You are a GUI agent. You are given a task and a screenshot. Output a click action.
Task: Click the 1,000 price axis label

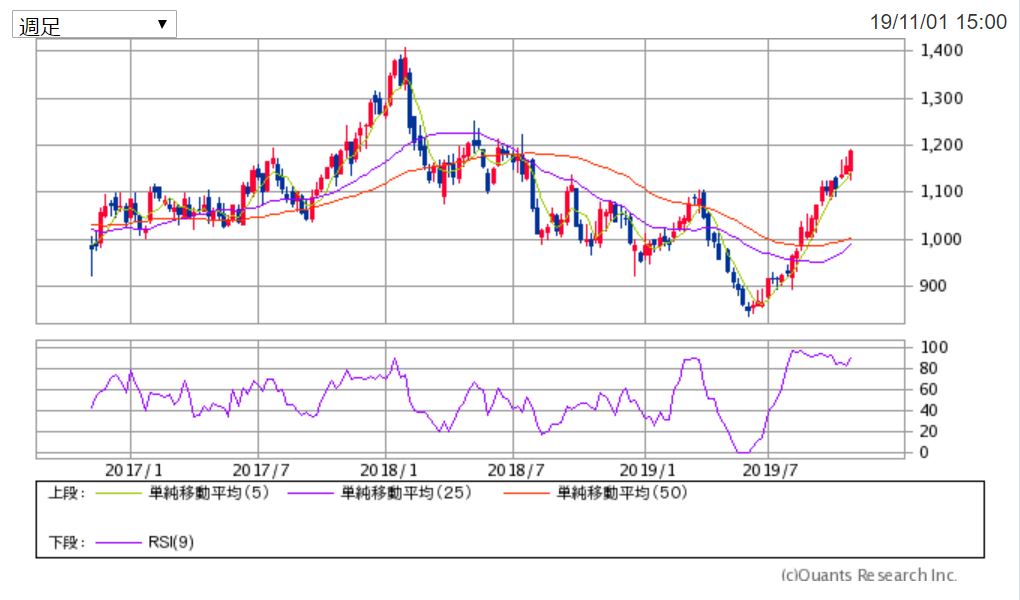tap(941, 239)
